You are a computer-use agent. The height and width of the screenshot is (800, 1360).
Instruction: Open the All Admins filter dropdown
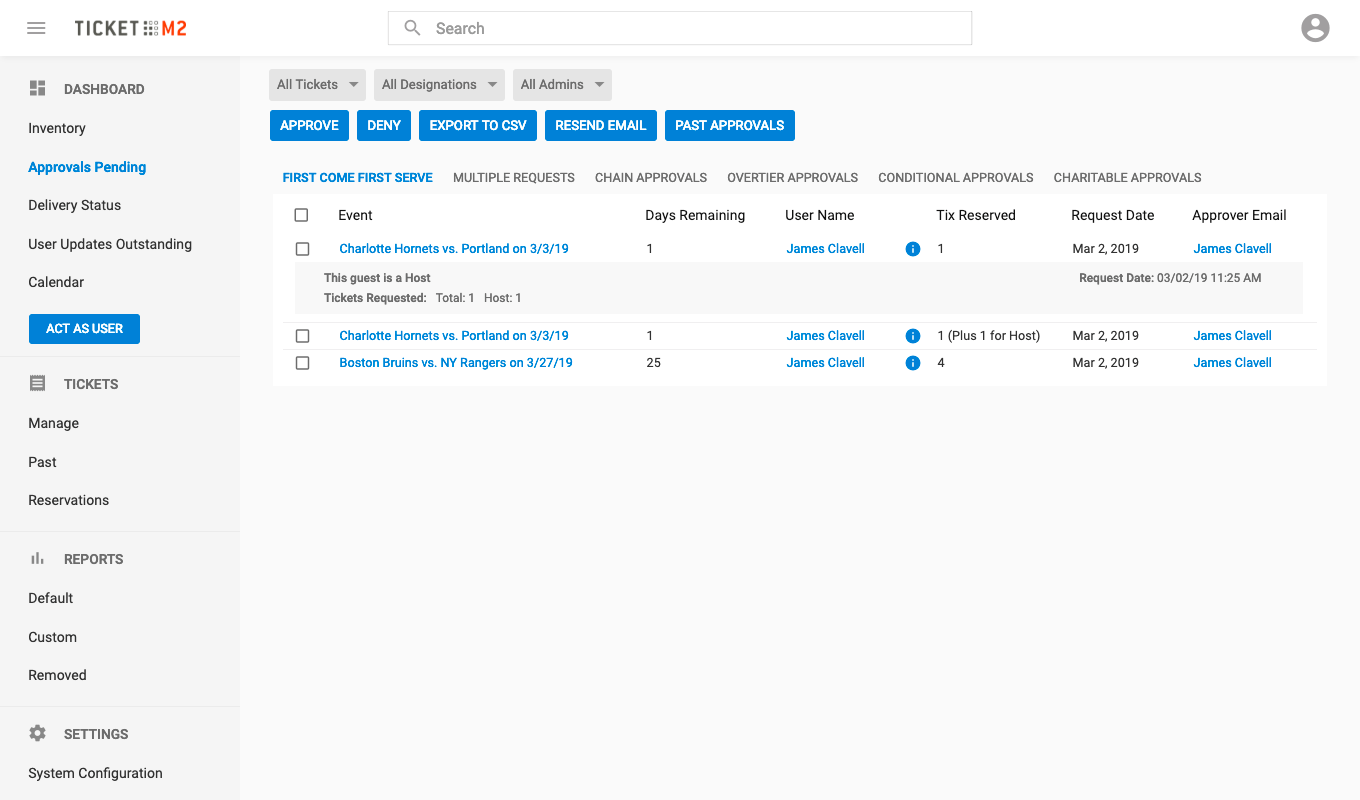coord(562,85)
